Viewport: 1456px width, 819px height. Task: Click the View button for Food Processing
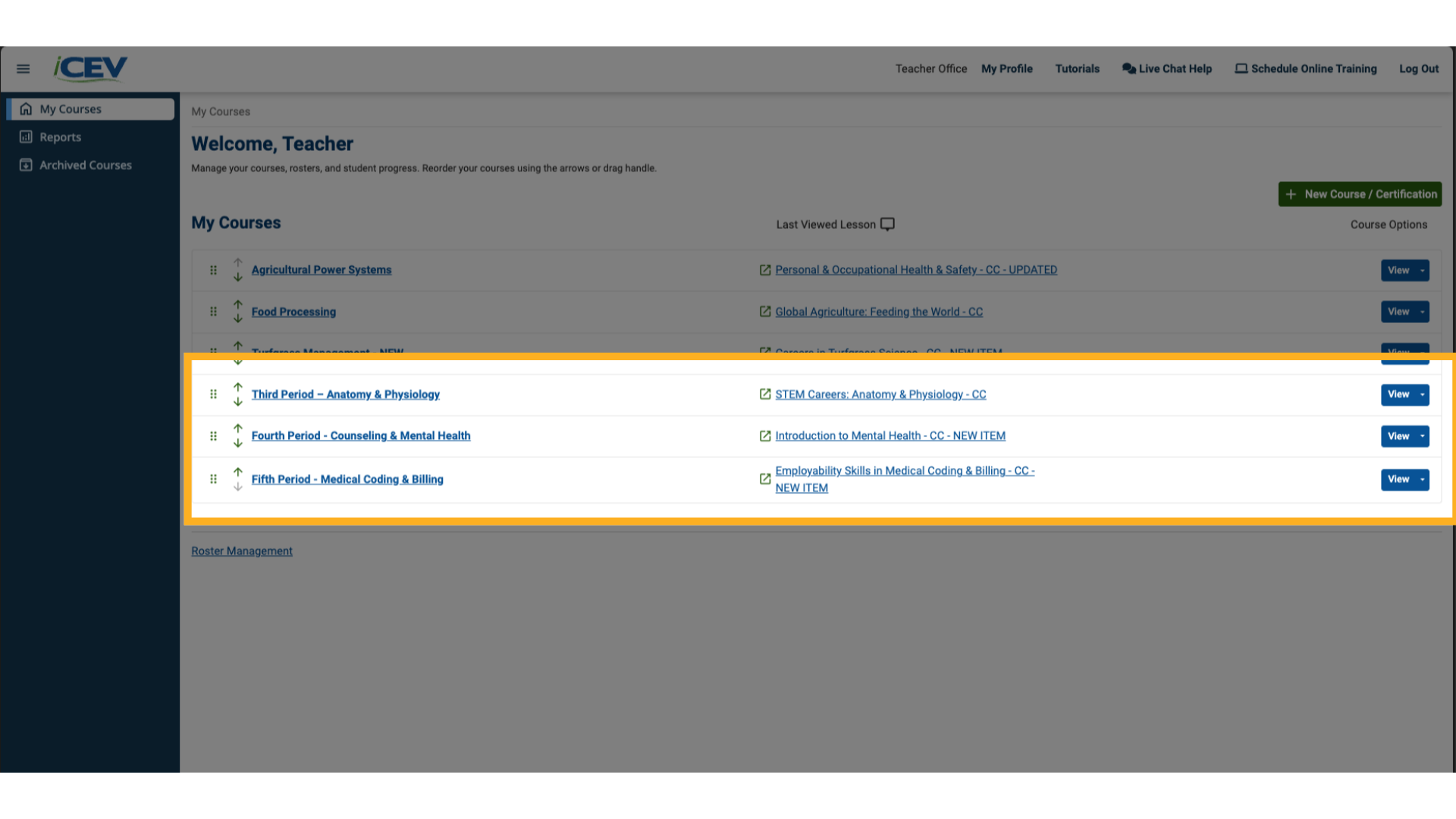tap(1399, 311)
